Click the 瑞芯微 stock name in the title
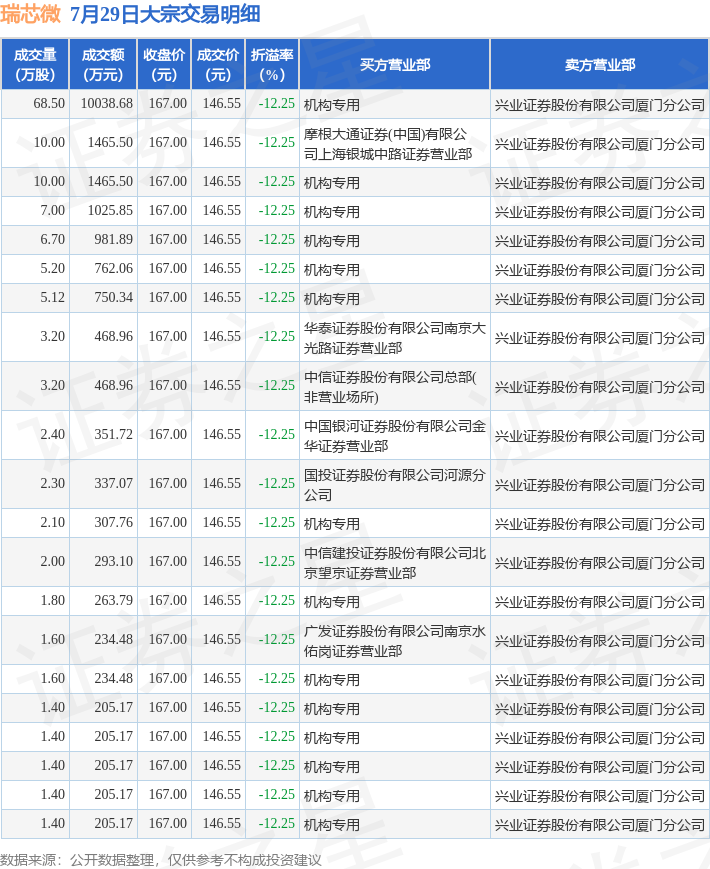Screen dimensions: 710x869 (30, 14)
